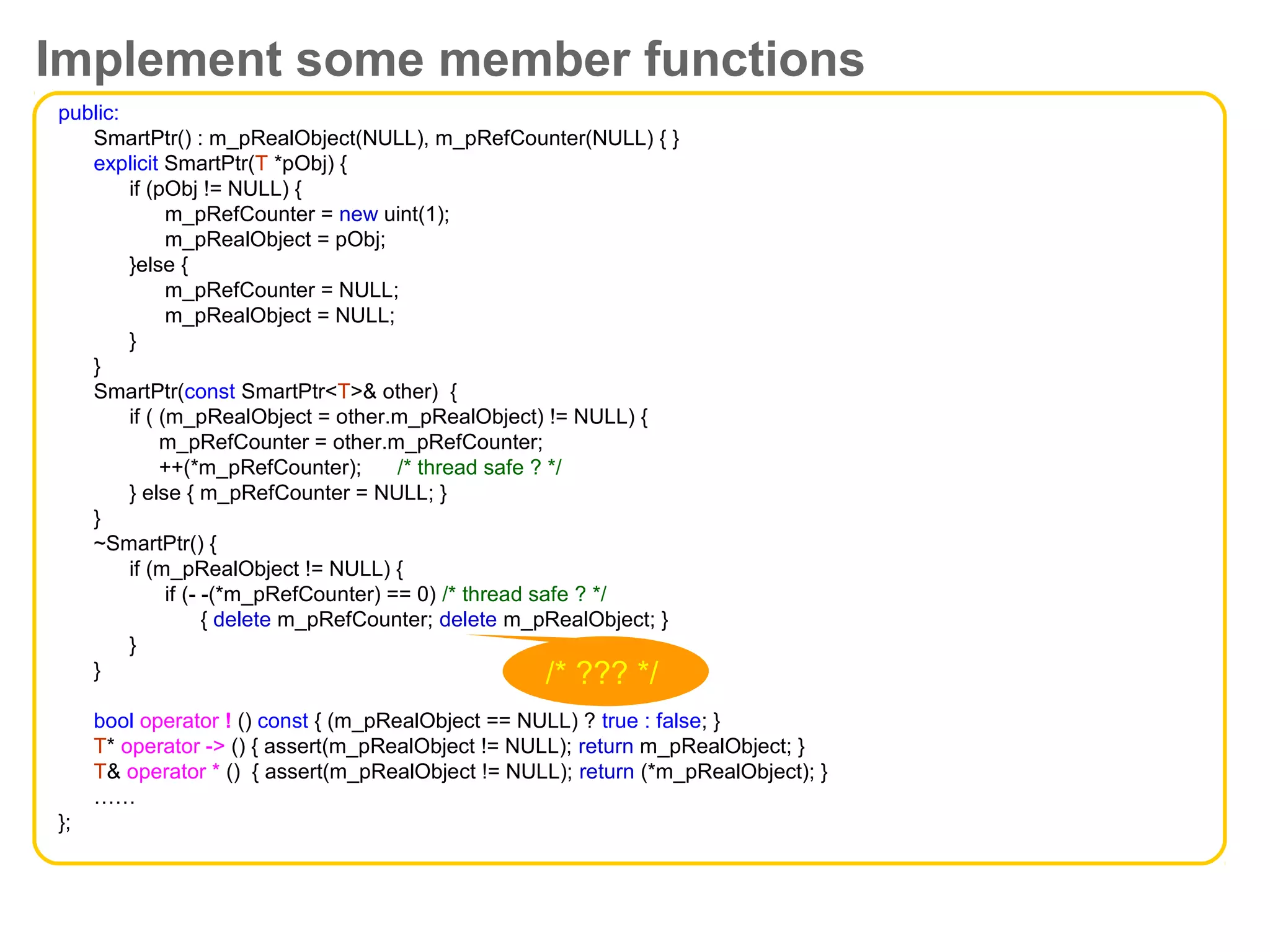Click the pink "operator *" text

pos(172,772)
